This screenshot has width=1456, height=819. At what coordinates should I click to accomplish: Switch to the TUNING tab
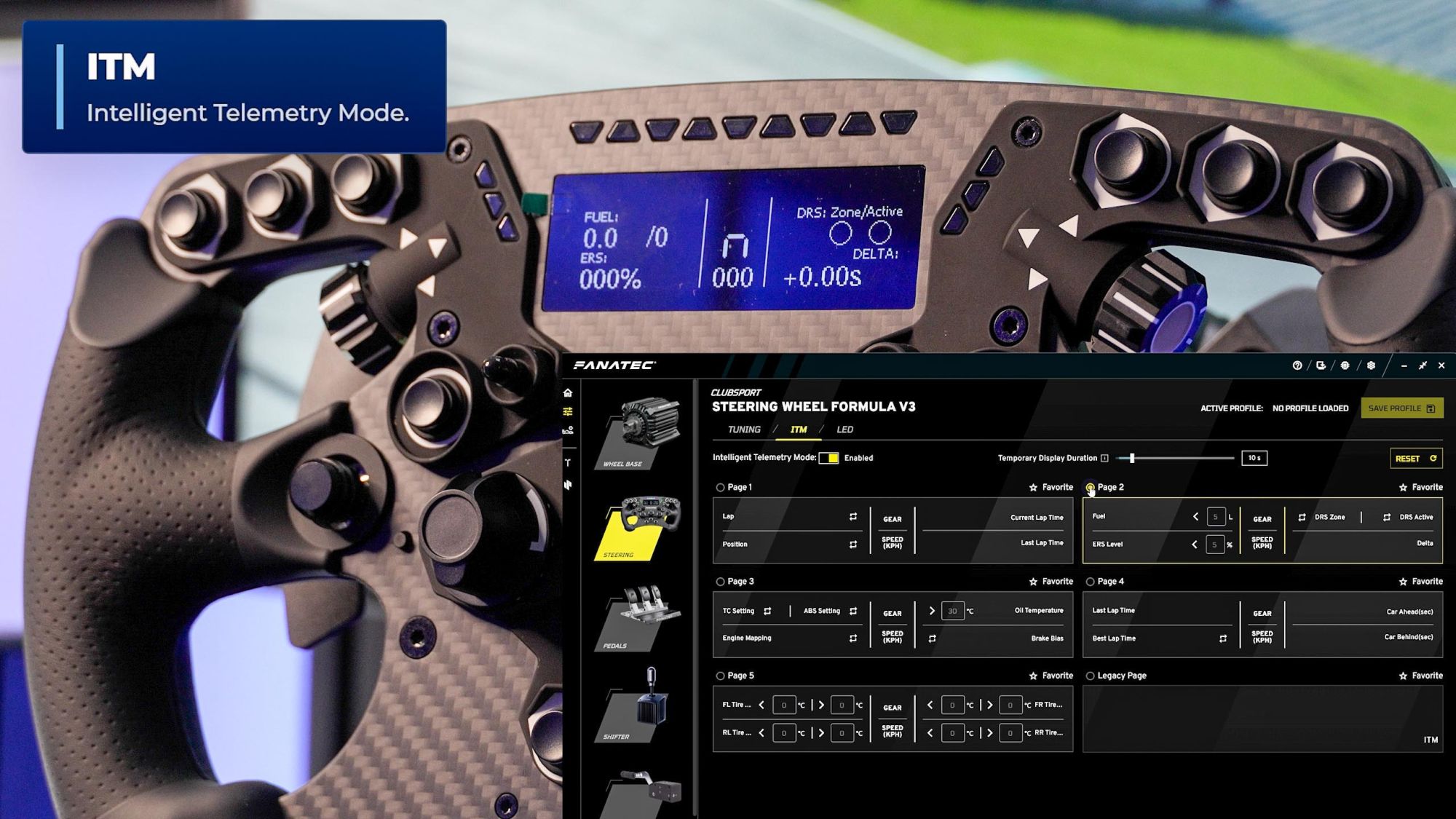point(744,430)
